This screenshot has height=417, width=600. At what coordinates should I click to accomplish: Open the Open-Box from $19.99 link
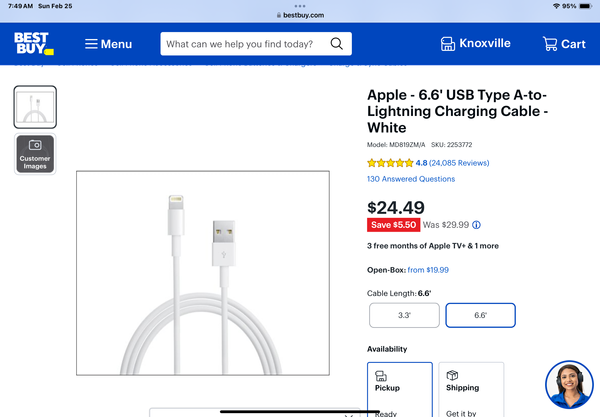pyautogui.click(x=428, y=270)
